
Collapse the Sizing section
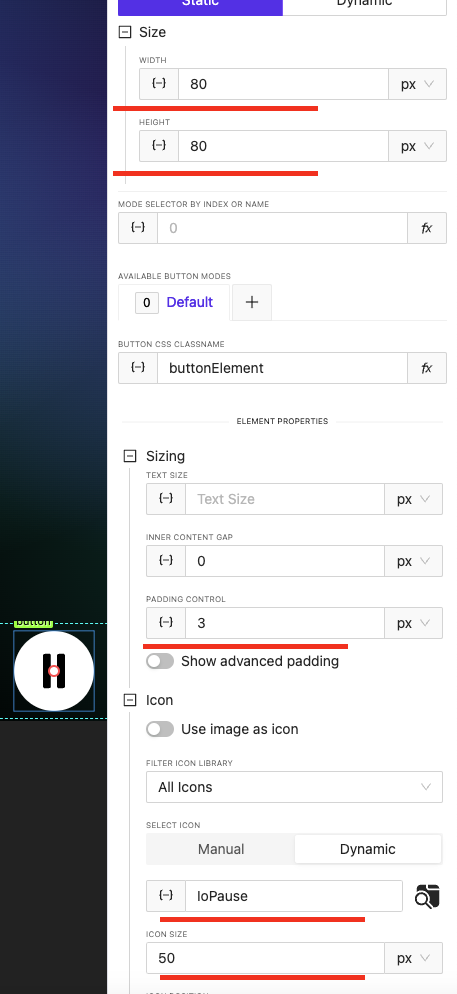130,456
